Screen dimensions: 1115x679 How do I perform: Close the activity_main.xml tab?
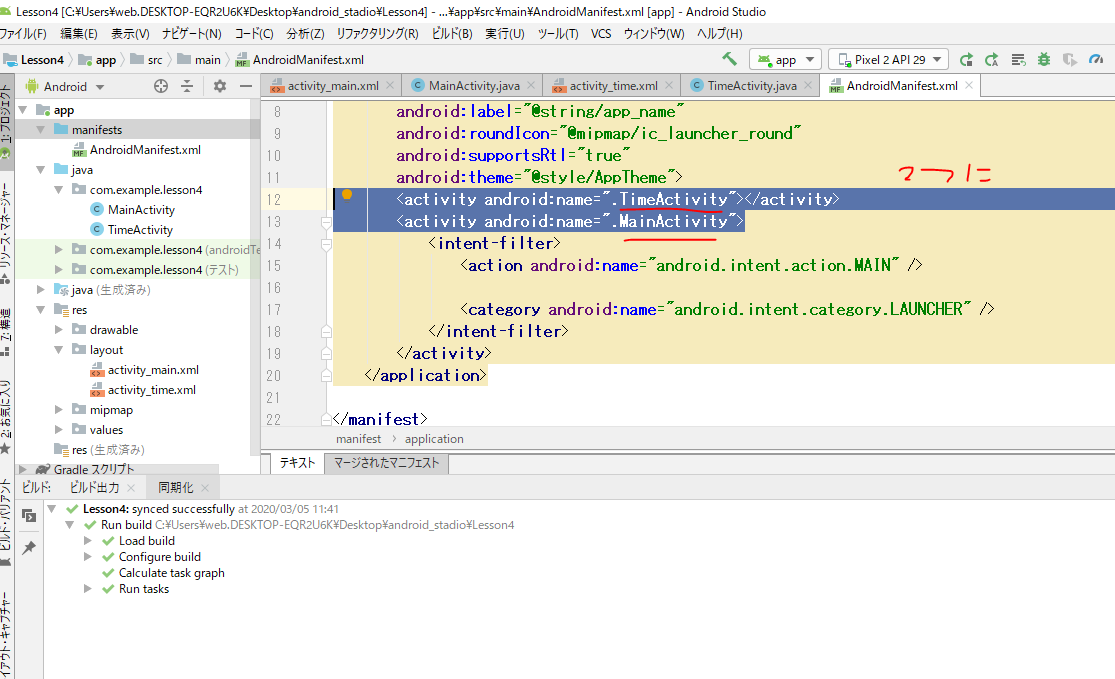pyautogui.click(x=390, y=85)
